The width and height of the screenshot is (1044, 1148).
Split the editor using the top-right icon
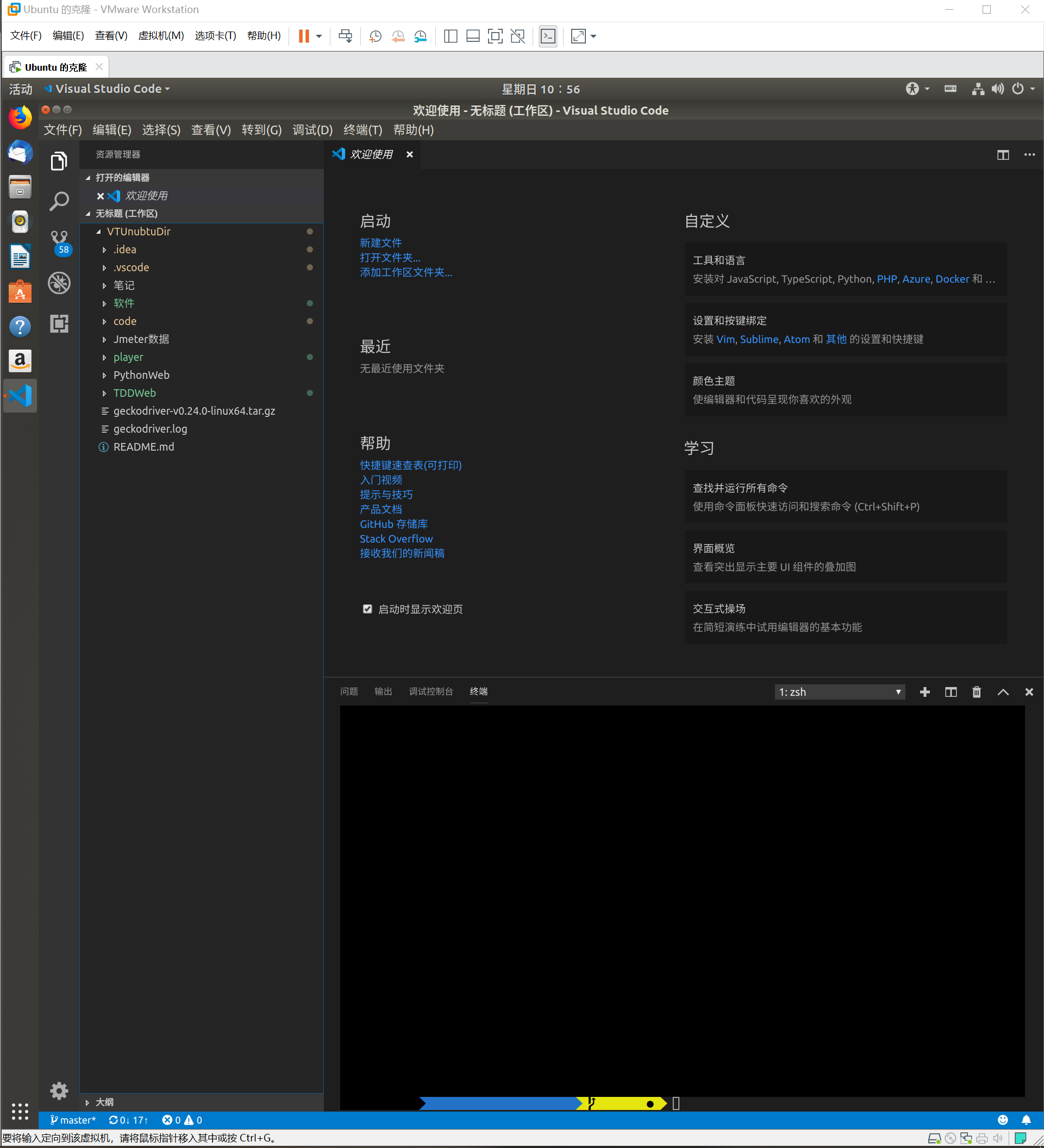[1003, 155]
